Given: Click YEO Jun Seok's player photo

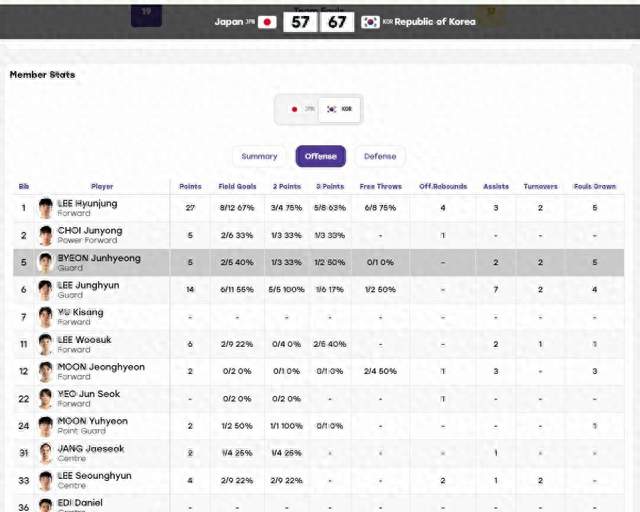Looking at the screenshot, I should (x=46, y=398).
